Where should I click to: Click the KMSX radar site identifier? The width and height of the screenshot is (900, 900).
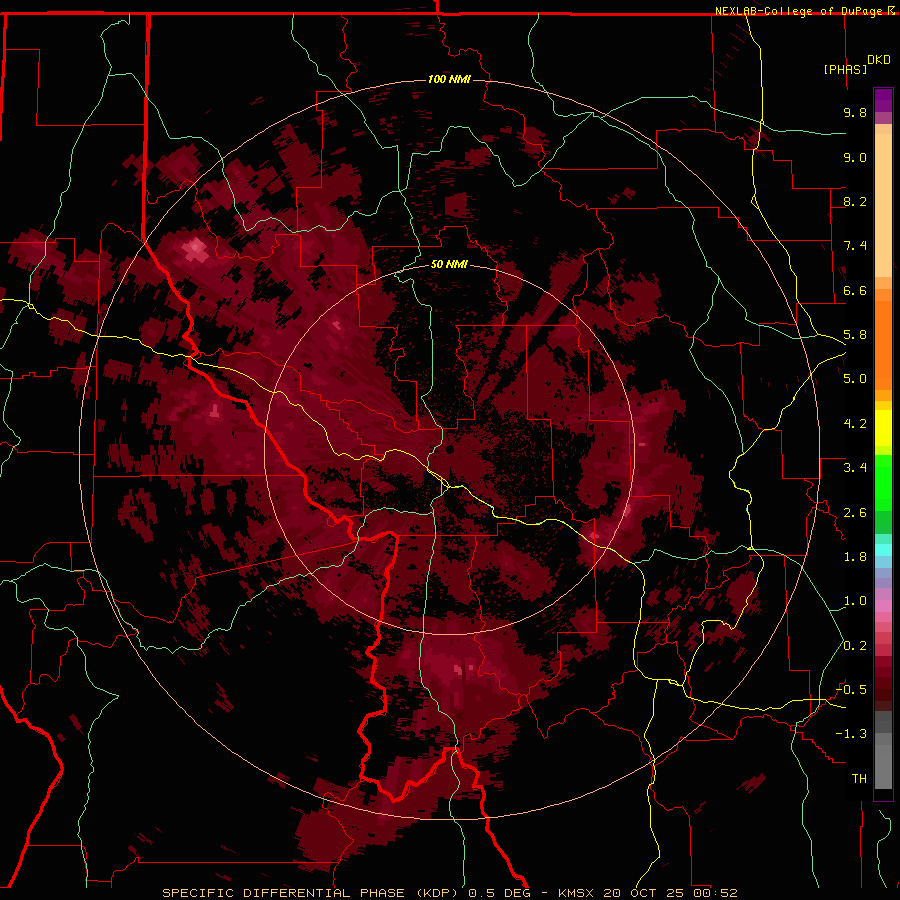click(x=576, y=893)
